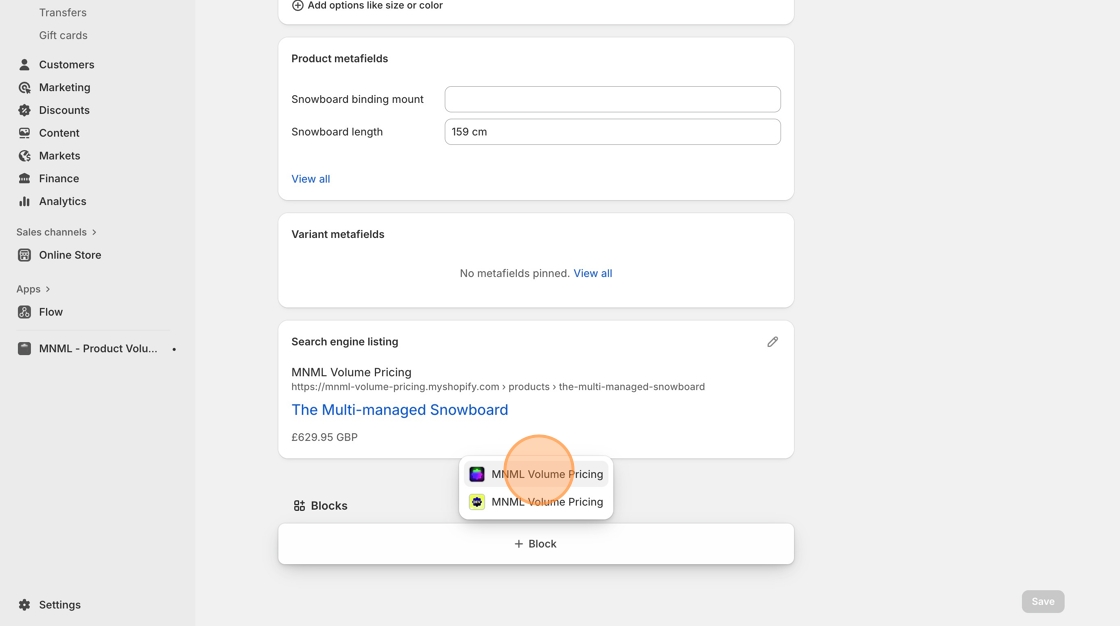Screen dimensions: 1120x626
Task: Click the Snowboard length input field
Action: coord(612,132)
